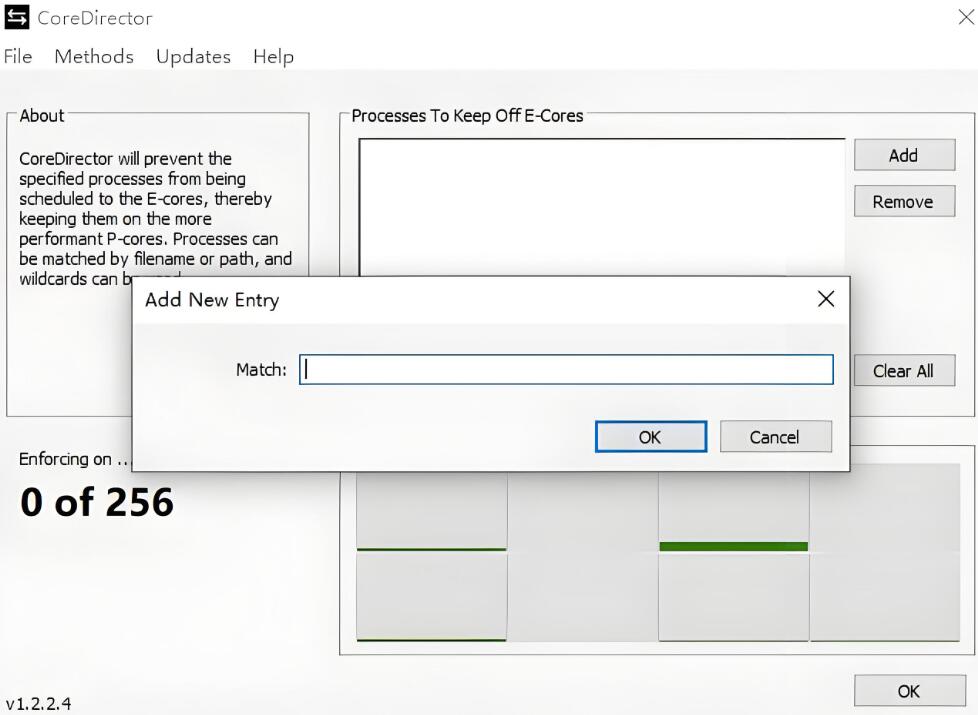Open the Updates menu
Image resolution: width=978 pixels, height=715 pixels.
[193, 57]
